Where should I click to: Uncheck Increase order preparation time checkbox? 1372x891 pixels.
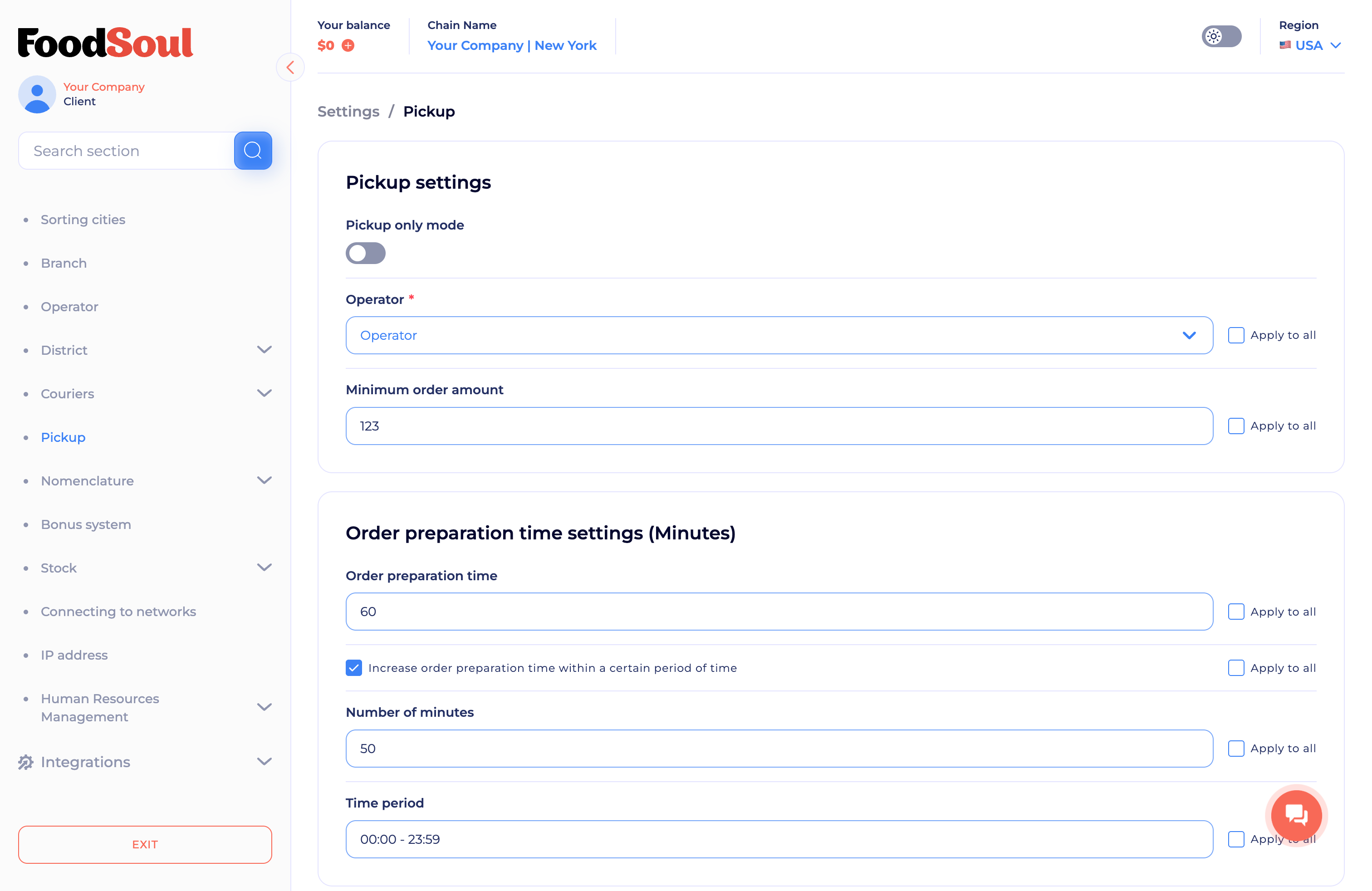[354, 667]
